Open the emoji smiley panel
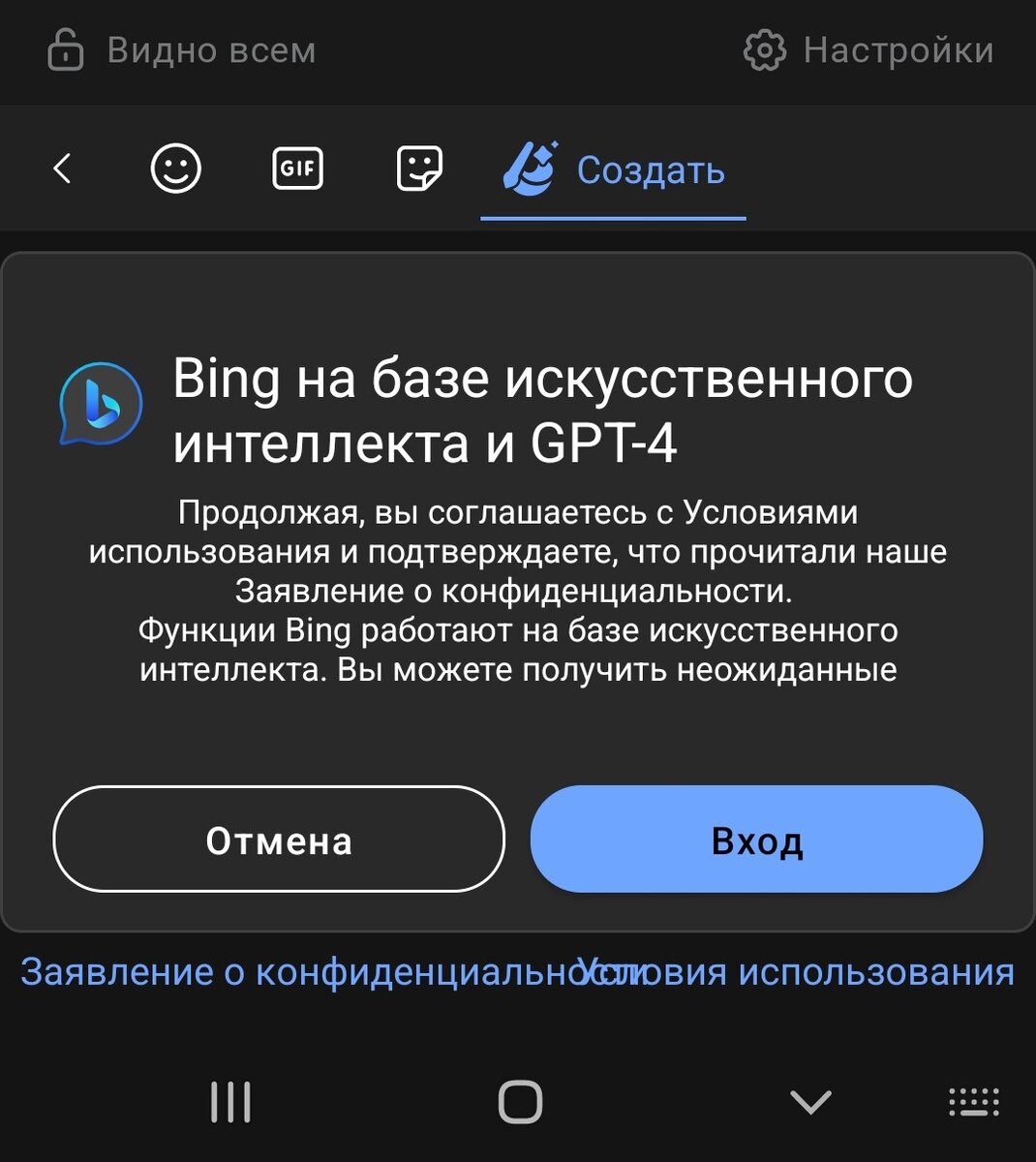This screenshot has width=1036, height=1162. 176,168
